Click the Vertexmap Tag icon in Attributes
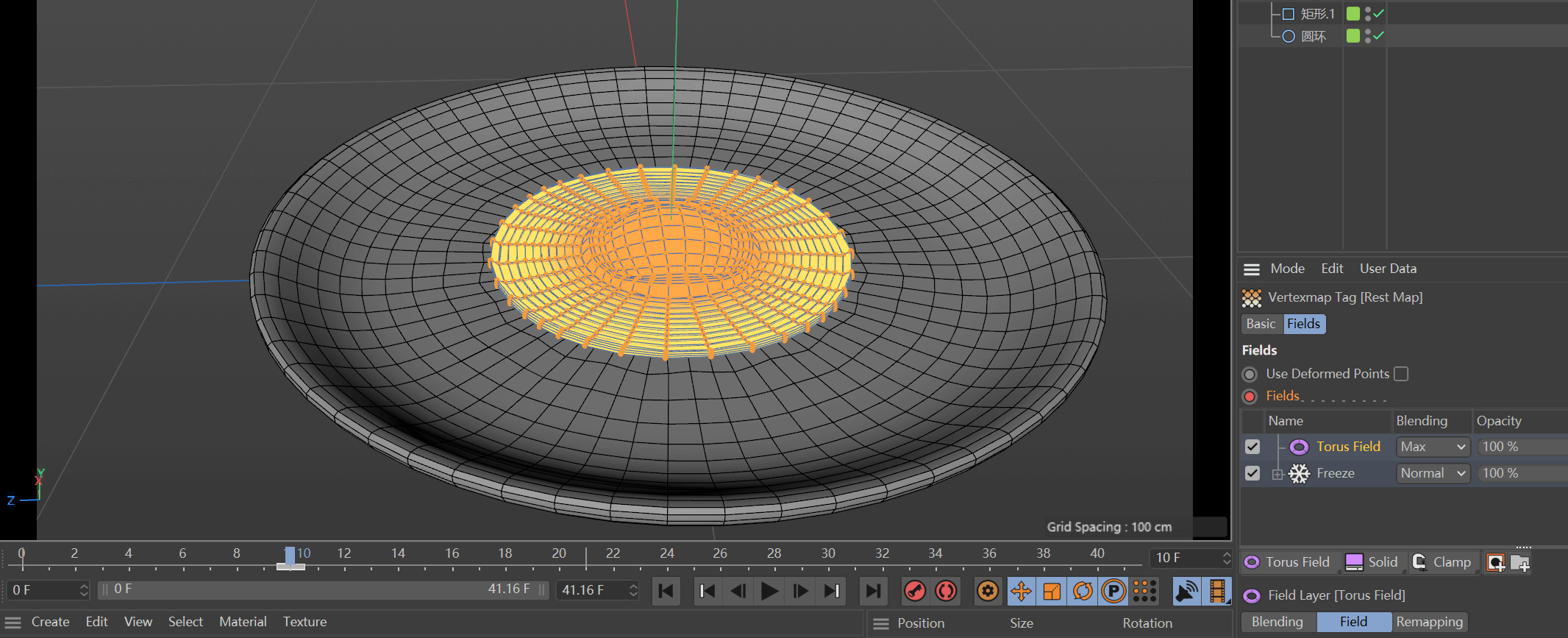This screenshot has height=638, width=1568. (x=1252, y=298)
